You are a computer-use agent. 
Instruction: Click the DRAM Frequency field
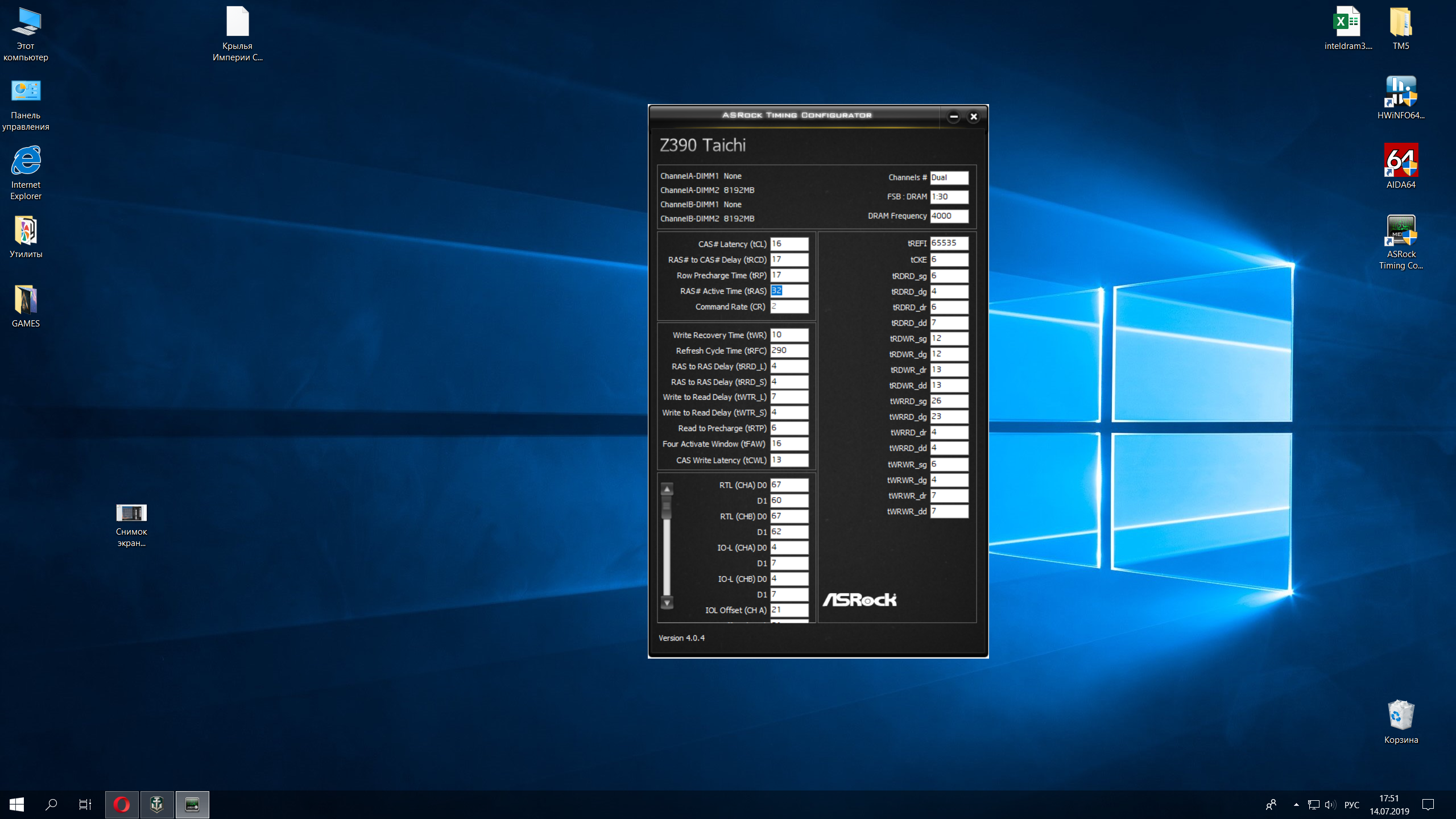coord(949,216)
